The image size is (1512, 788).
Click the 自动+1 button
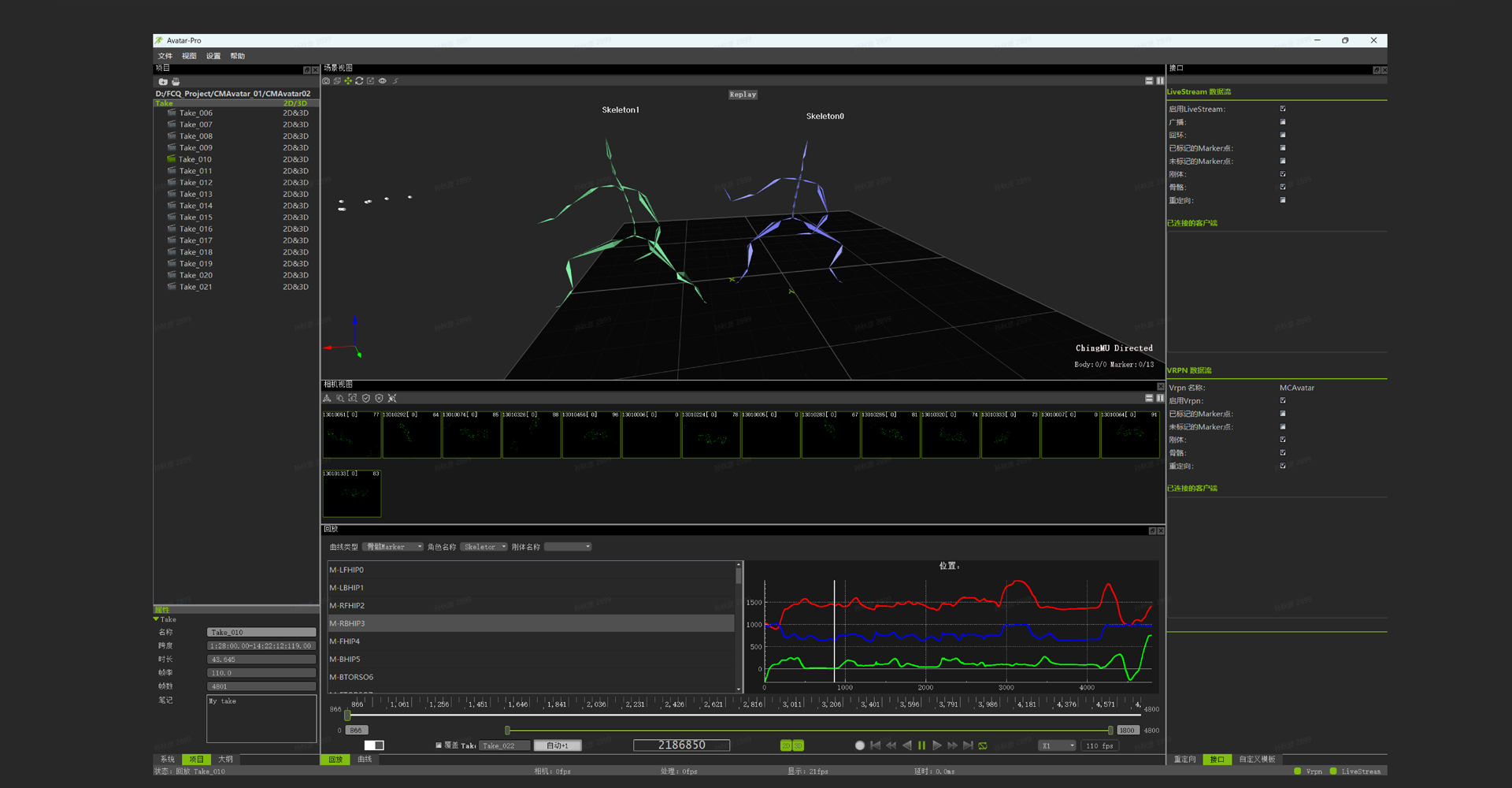click(557, 745)
